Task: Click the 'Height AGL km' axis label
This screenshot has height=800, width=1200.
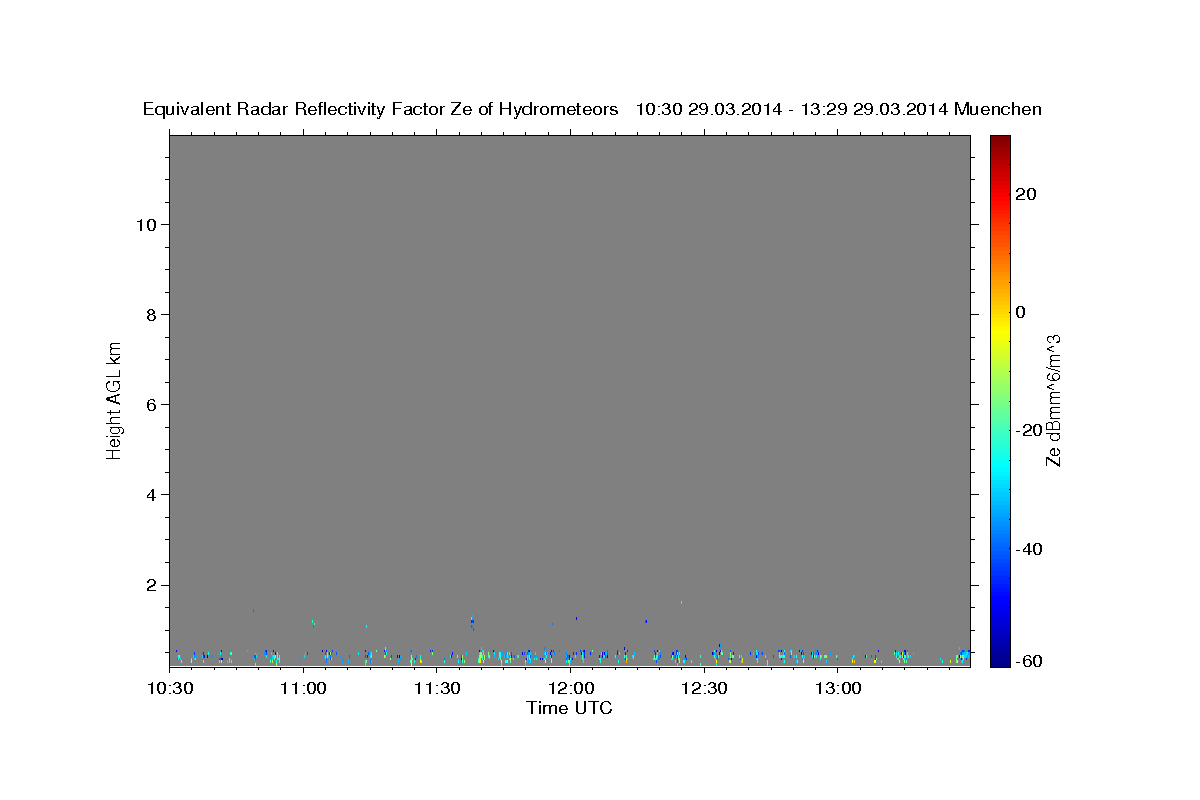Action: click(115, 400)
